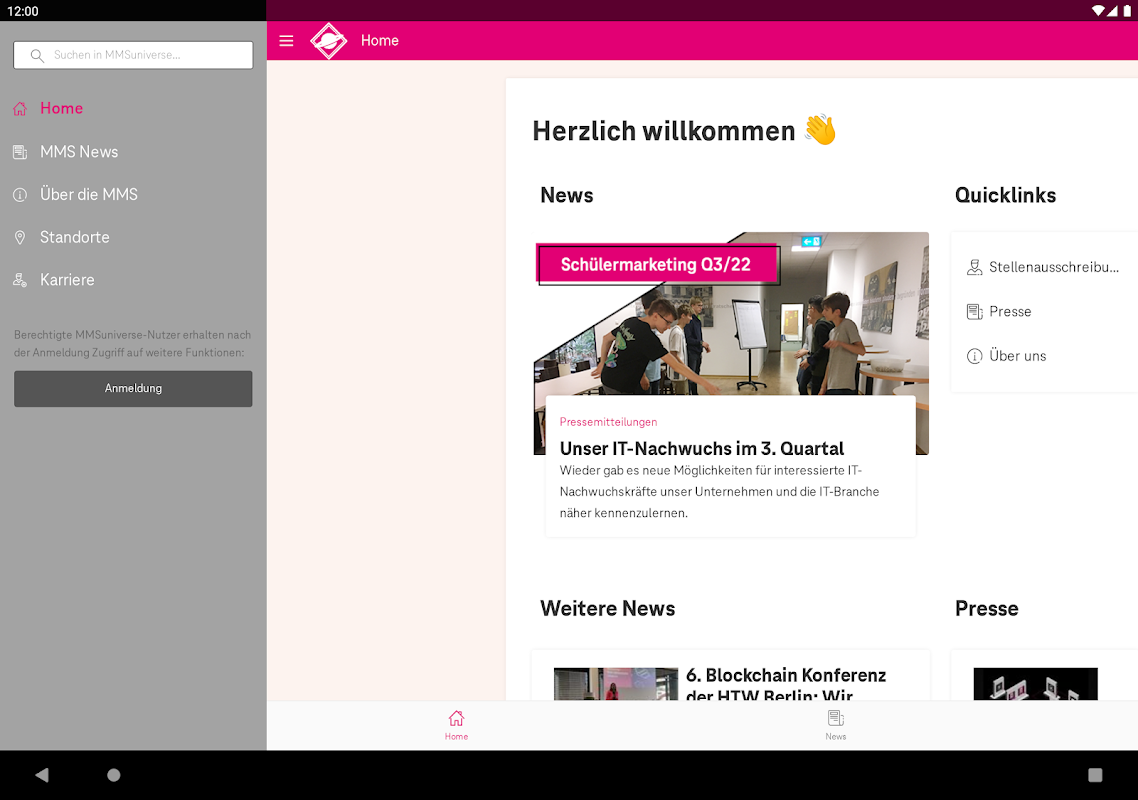Screen dimensions: 1138x800
Task: Go to Standorte in sidebar
Action: coord(75,237)
